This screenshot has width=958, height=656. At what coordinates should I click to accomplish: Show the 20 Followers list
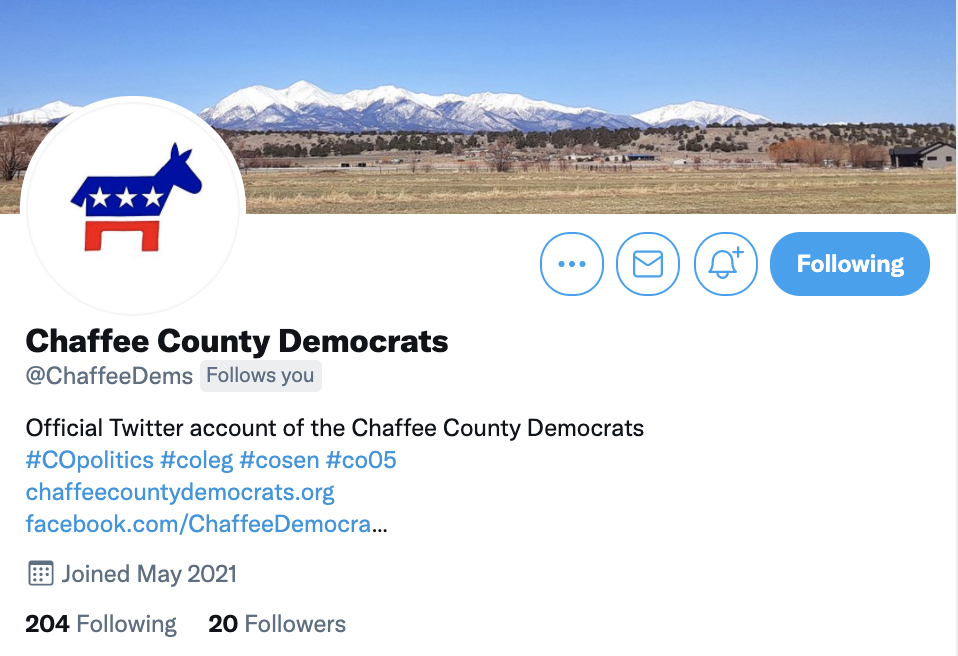click(277, 624)
